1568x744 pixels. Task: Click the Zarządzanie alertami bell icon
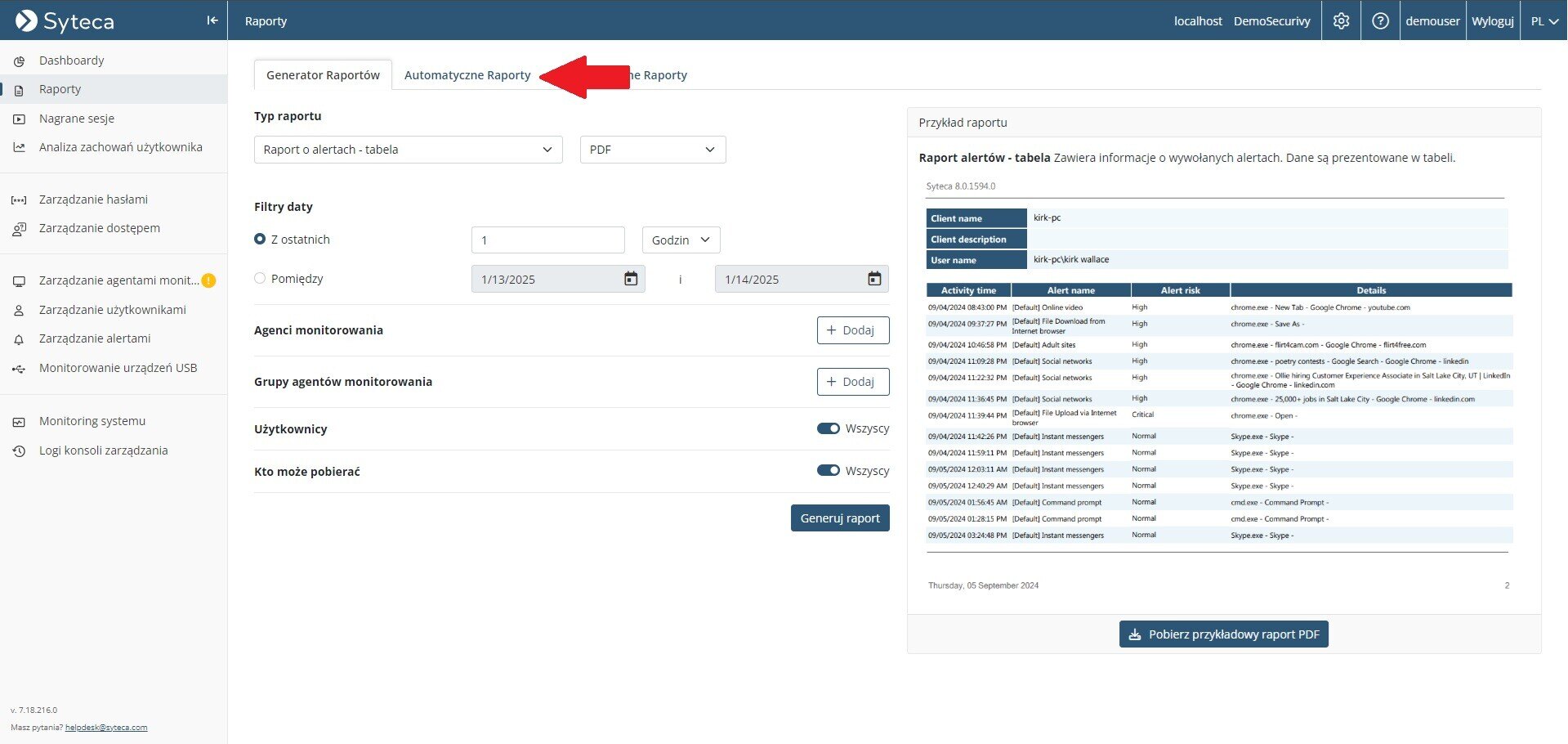(x=19, y=339)
